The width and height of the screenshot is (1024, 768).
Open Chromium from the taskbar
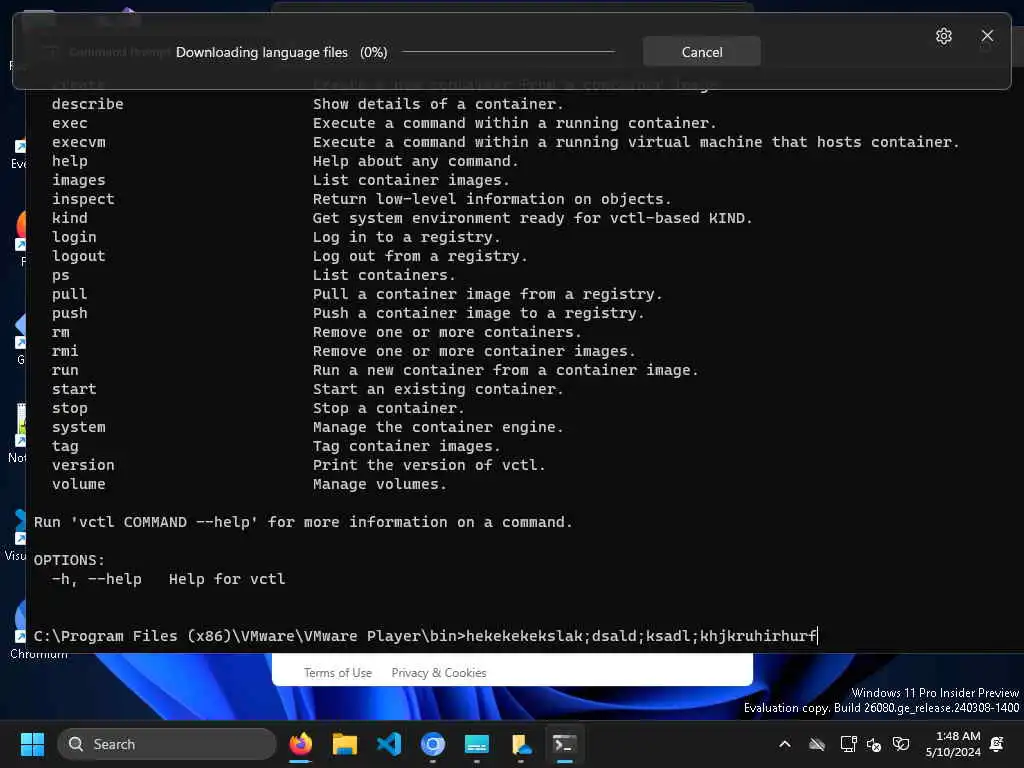(x=432, y=744)
